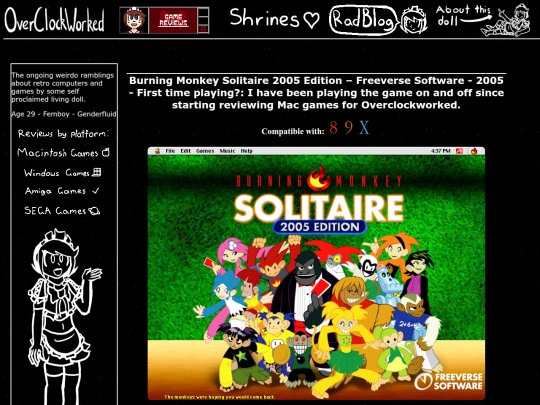
Task: Click the Windows logo icon beside Windows Games
Action: tap(97, 172)
